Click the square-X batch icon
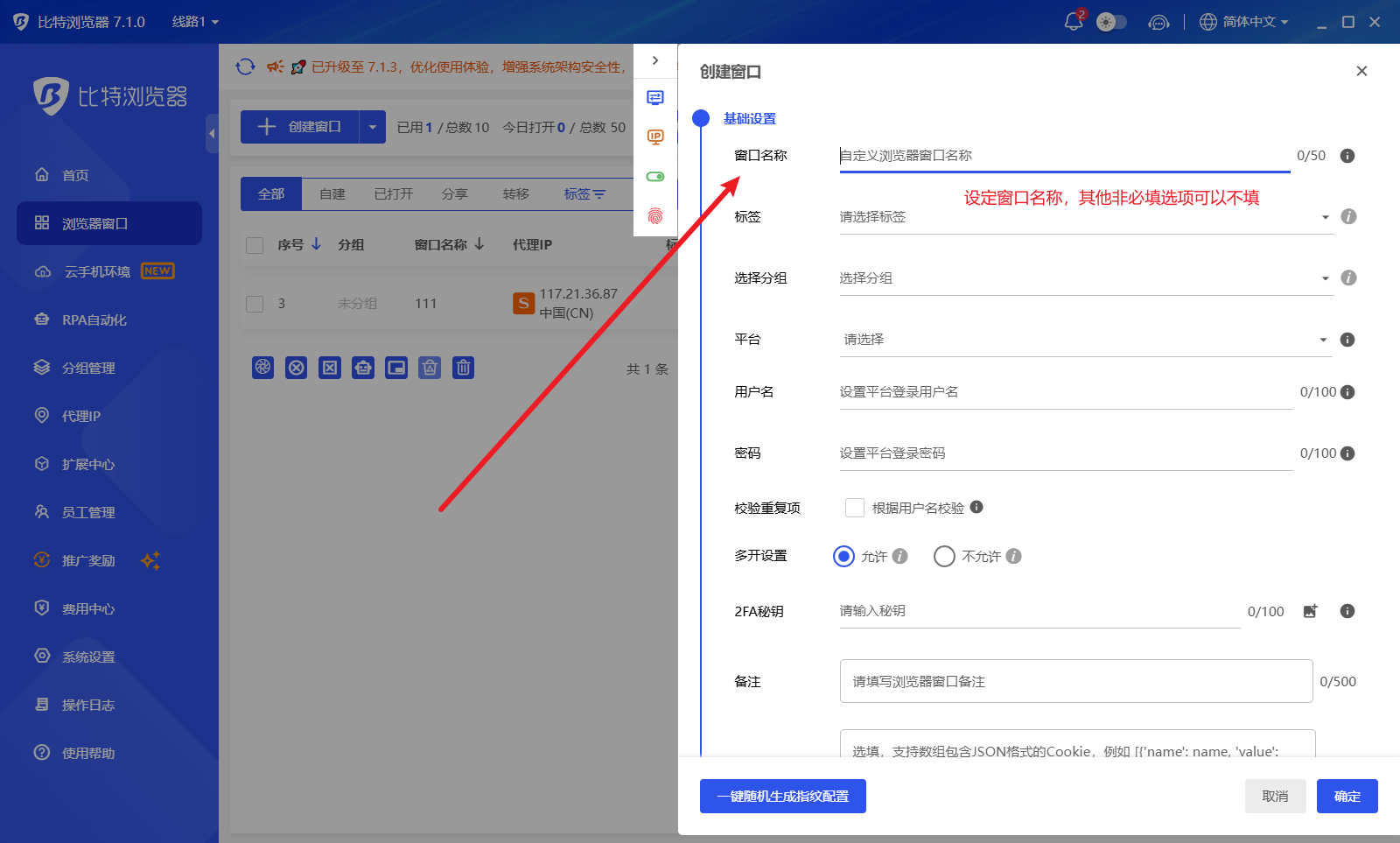The width and height of the screenshot is (1400, 843). [330, 368]
